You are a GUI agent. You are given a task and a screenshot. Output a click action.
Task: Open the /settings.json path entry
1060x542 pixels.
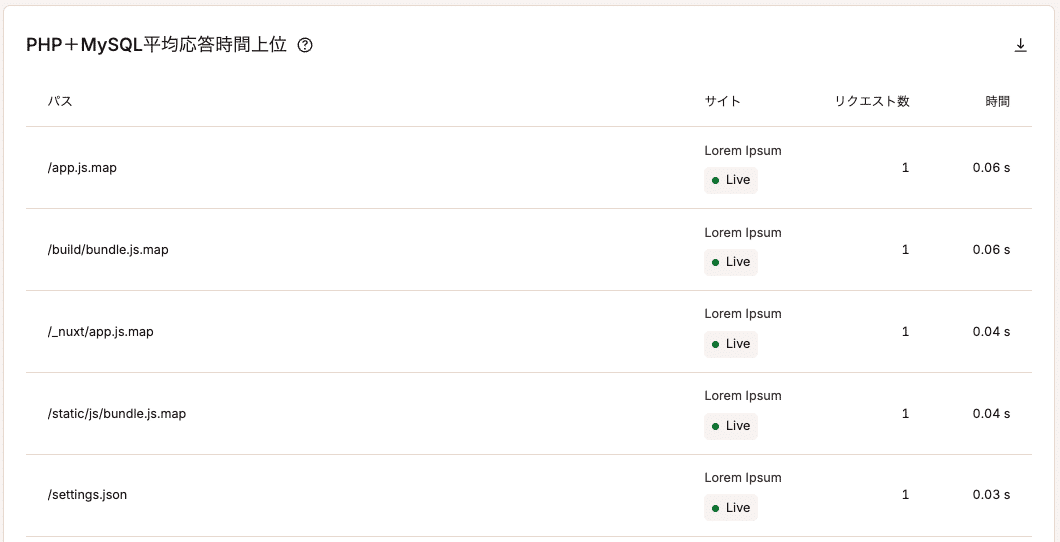click(x=87, y=495)
